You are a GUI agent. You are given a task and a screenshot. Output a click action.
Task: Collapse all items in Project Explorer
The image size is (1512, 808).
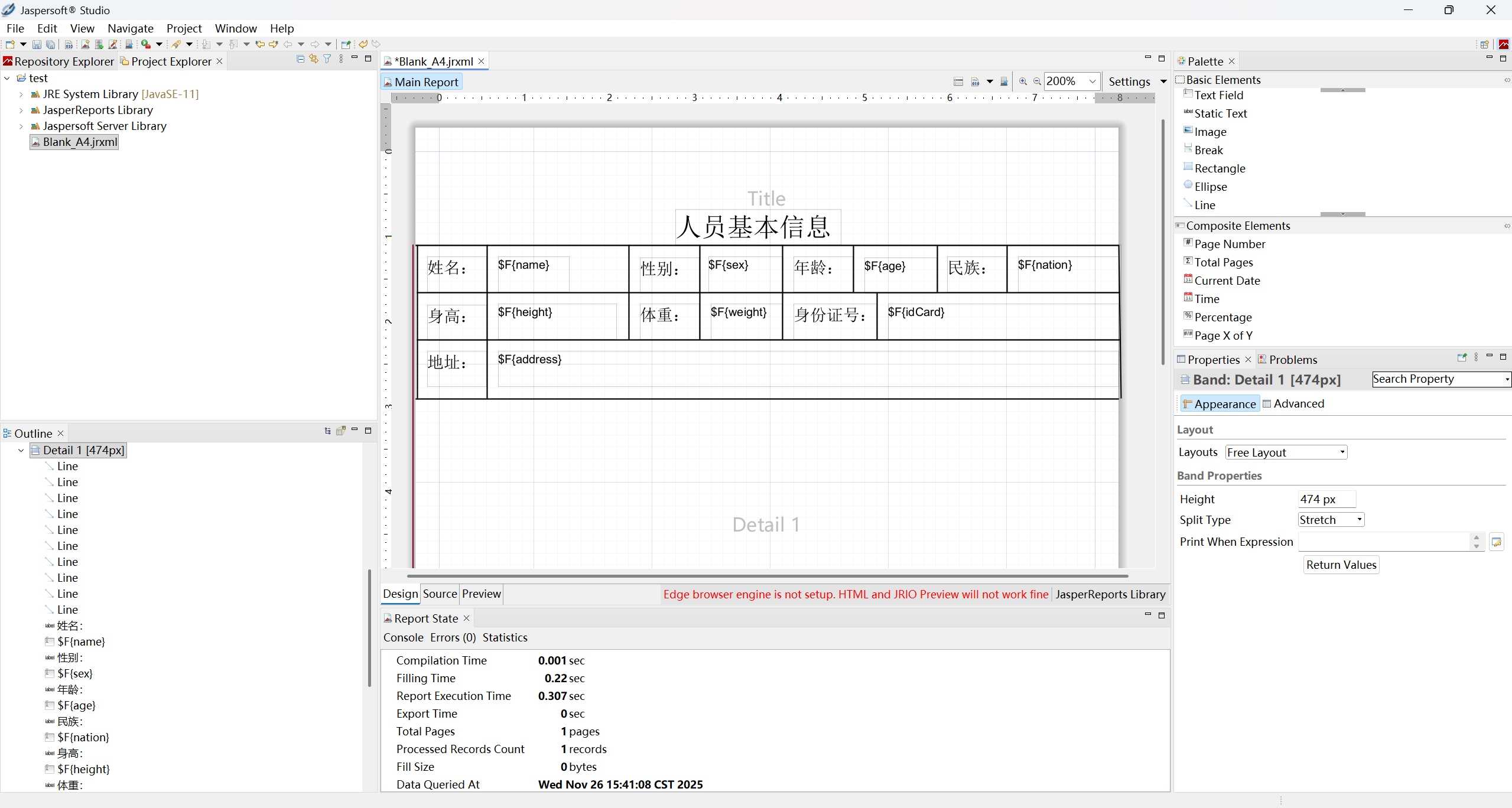[300, 59]
